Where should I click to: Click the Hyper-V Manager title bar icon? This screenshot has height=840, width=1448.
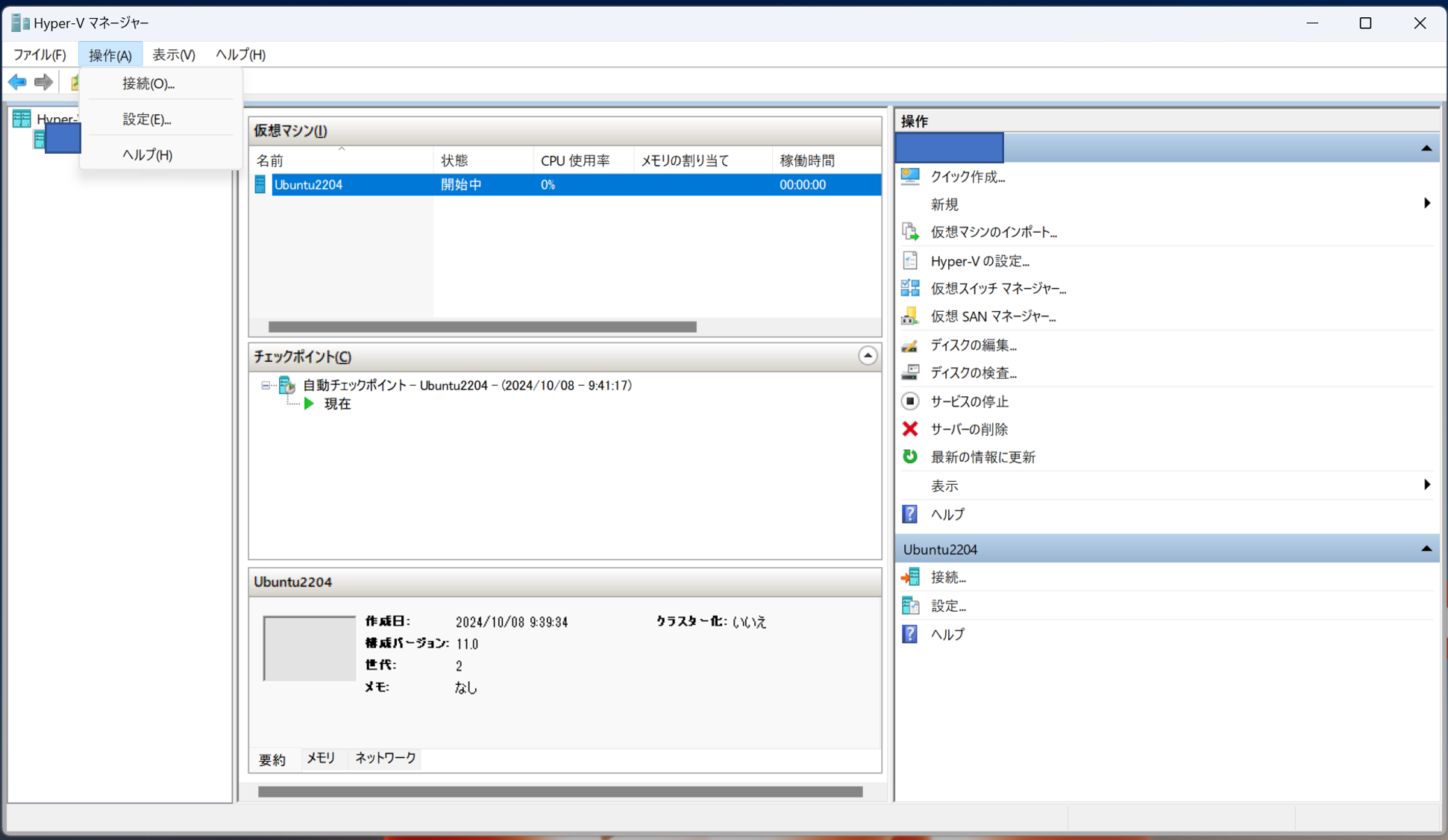(20, 23)
